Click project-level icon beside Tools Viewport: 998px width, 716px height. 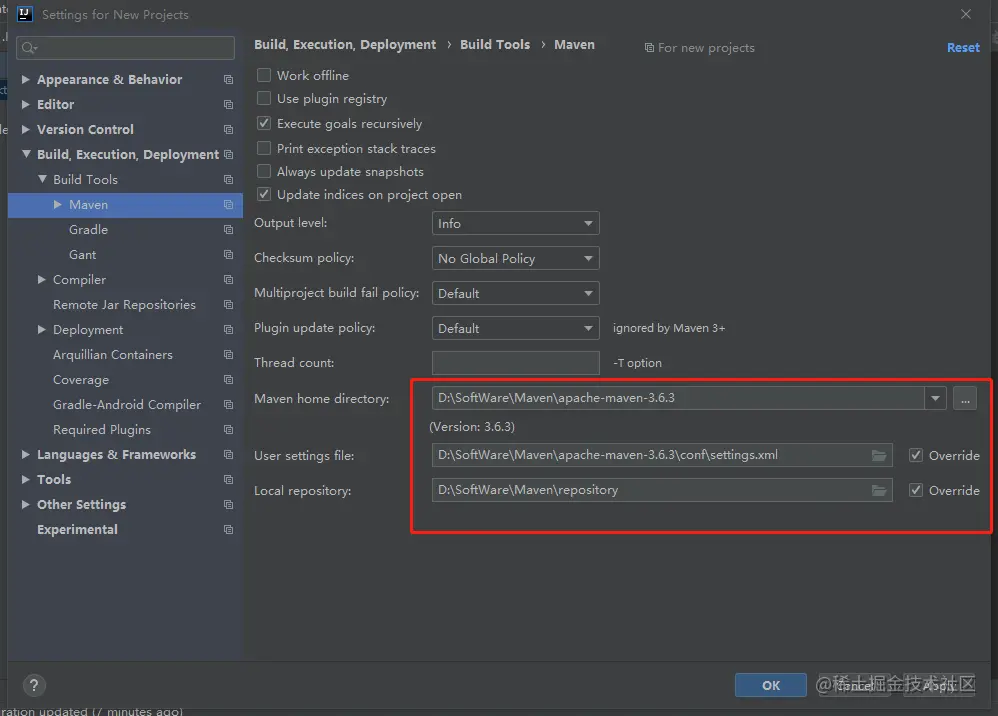(228, 479)
